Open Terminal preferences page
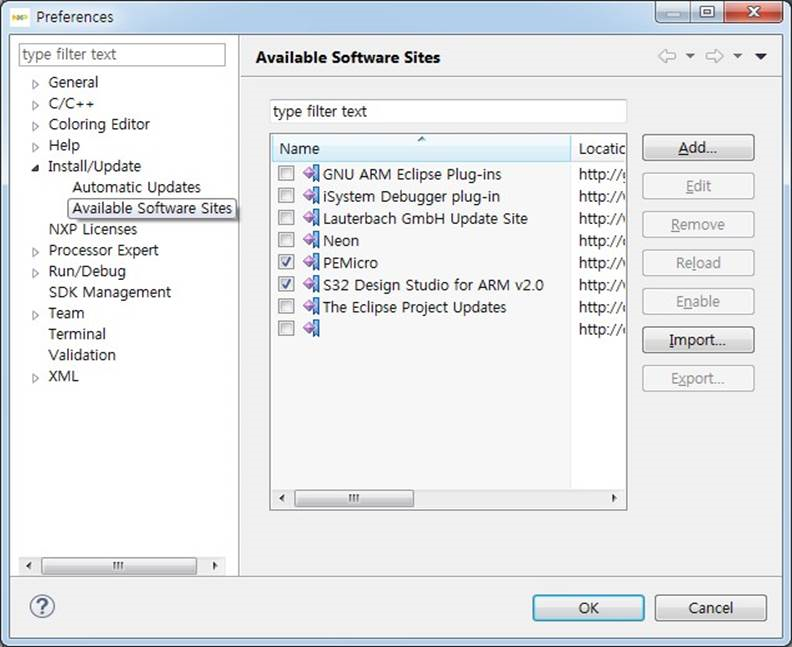Viewport: 792px width, 647px height. [x=77, y=334]
